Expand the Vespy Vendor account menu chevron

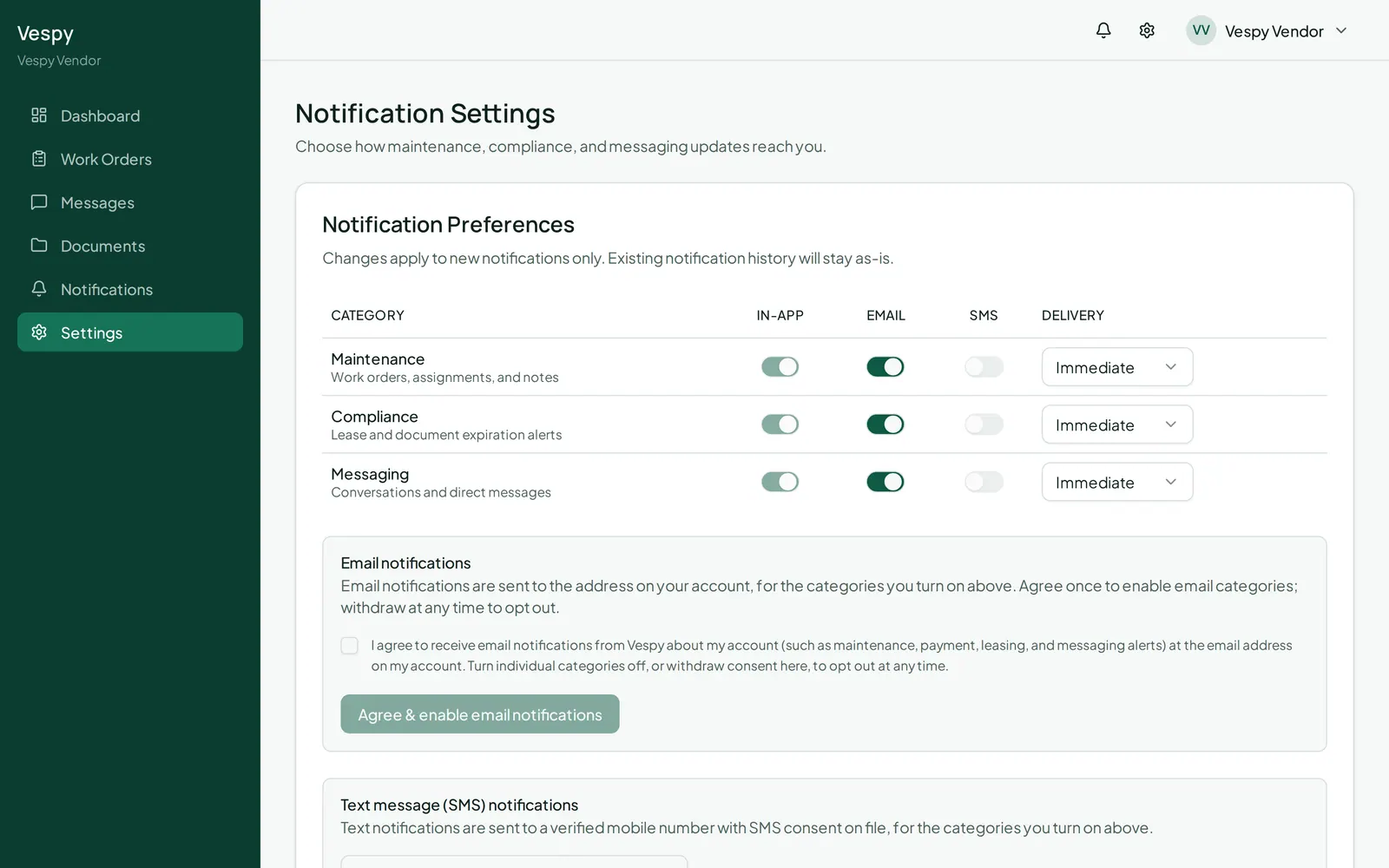point(1341,30)
